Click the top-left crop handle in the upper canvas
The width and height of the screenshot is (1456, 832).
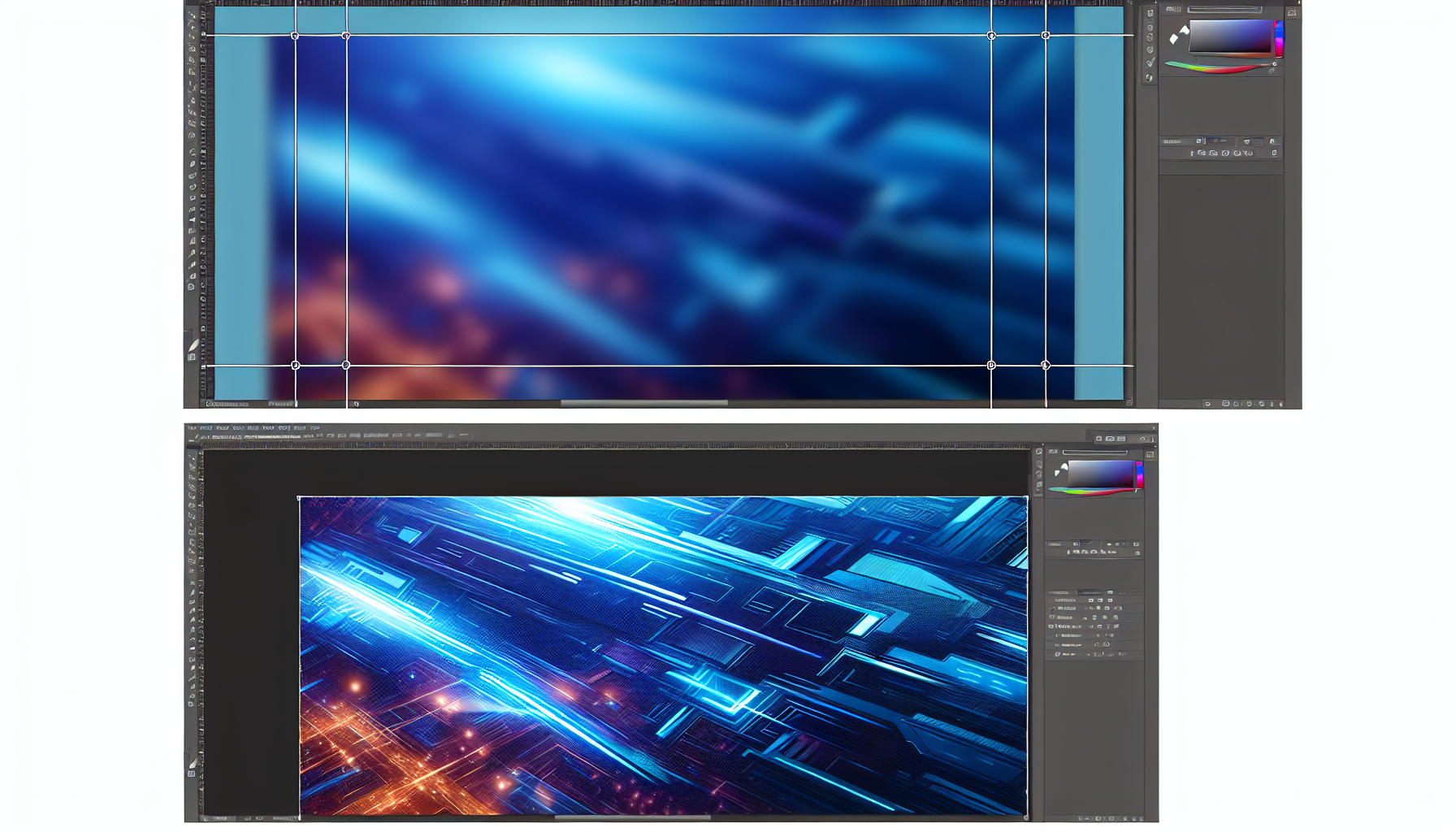295,36
